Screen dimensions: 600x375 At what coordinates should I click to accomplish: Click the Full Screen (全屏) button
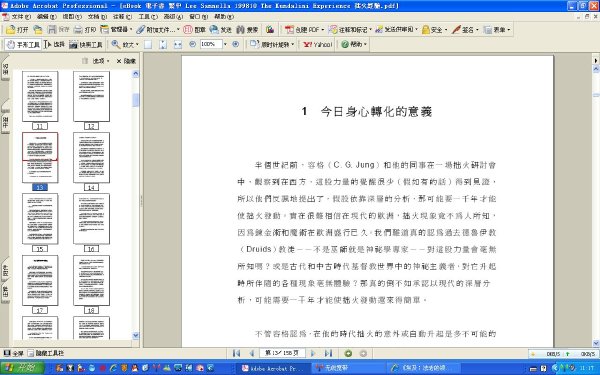point(14,353)
